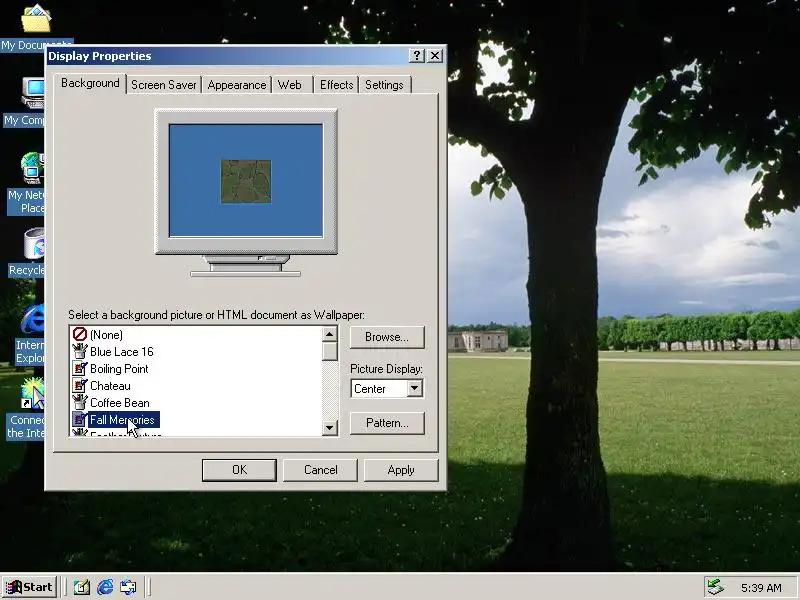Click the Pattern... button
The image size is (800, 600).
point(387,423)
